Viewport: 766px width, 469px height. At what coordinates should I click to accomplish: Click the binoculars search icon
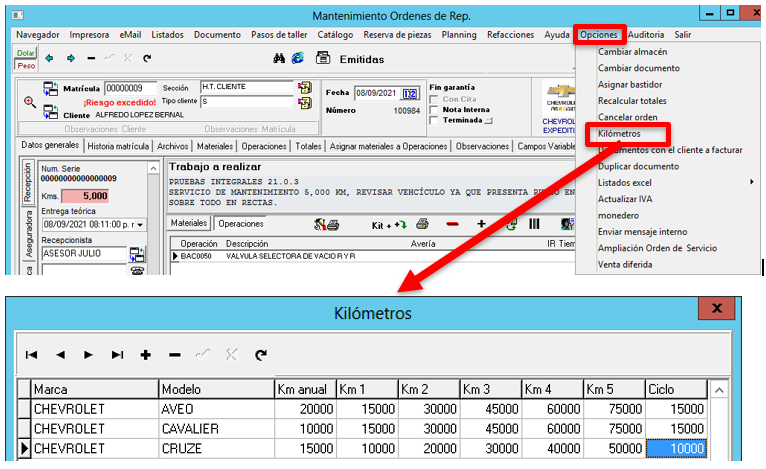point(280,58)
